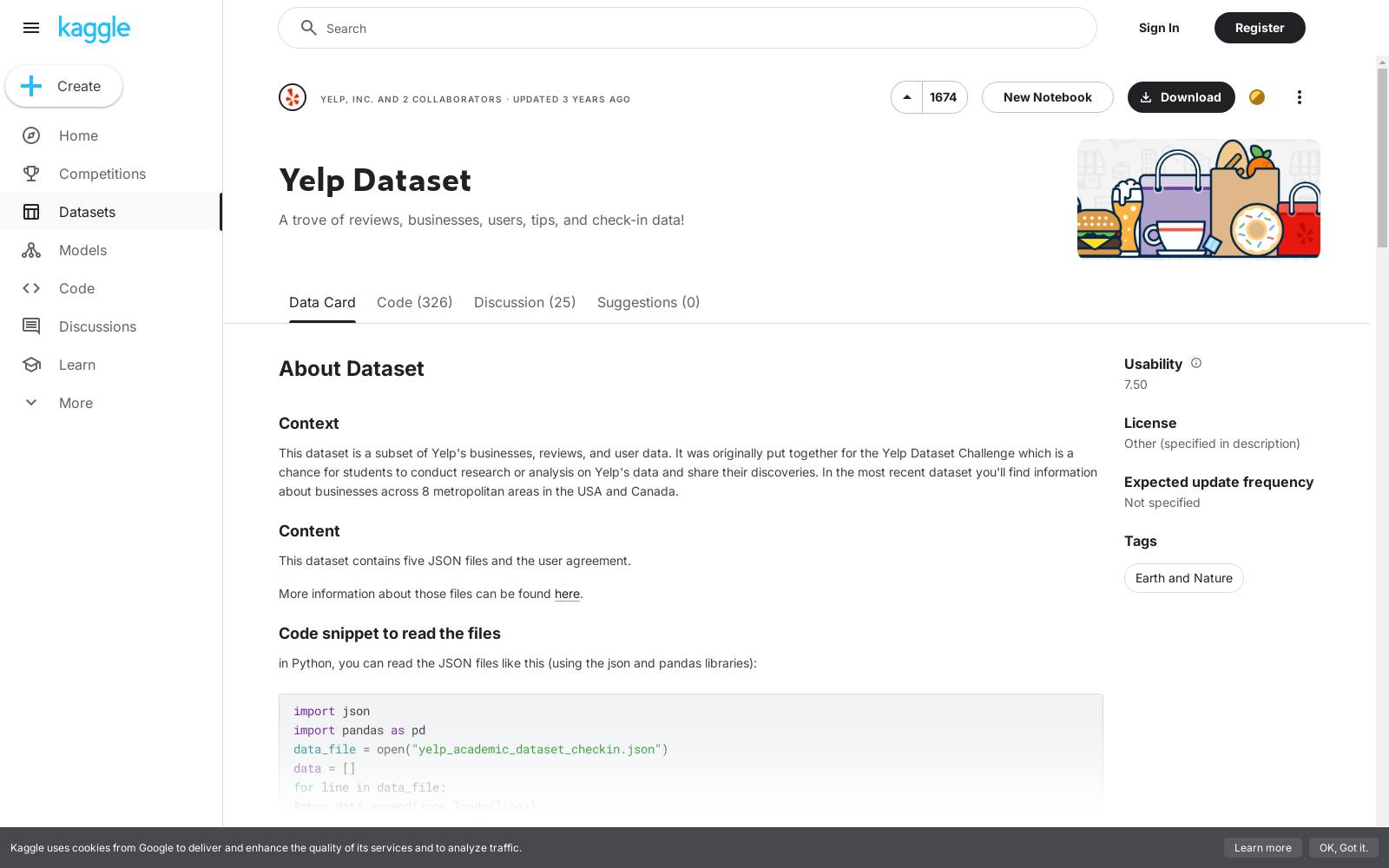Click Learn more in cookie banner
This screenshot has height=868, width=1389.
click(x=1263, y=848)
